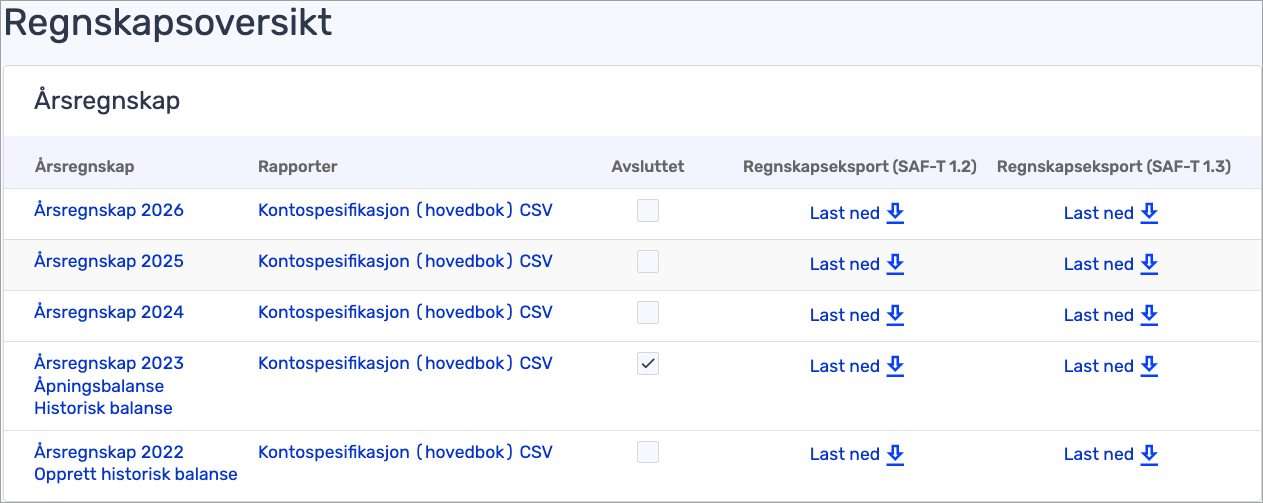Click Opprett historisk balanse for 2022
This screenshot has height=503, width=1263.
coord(136,474)
